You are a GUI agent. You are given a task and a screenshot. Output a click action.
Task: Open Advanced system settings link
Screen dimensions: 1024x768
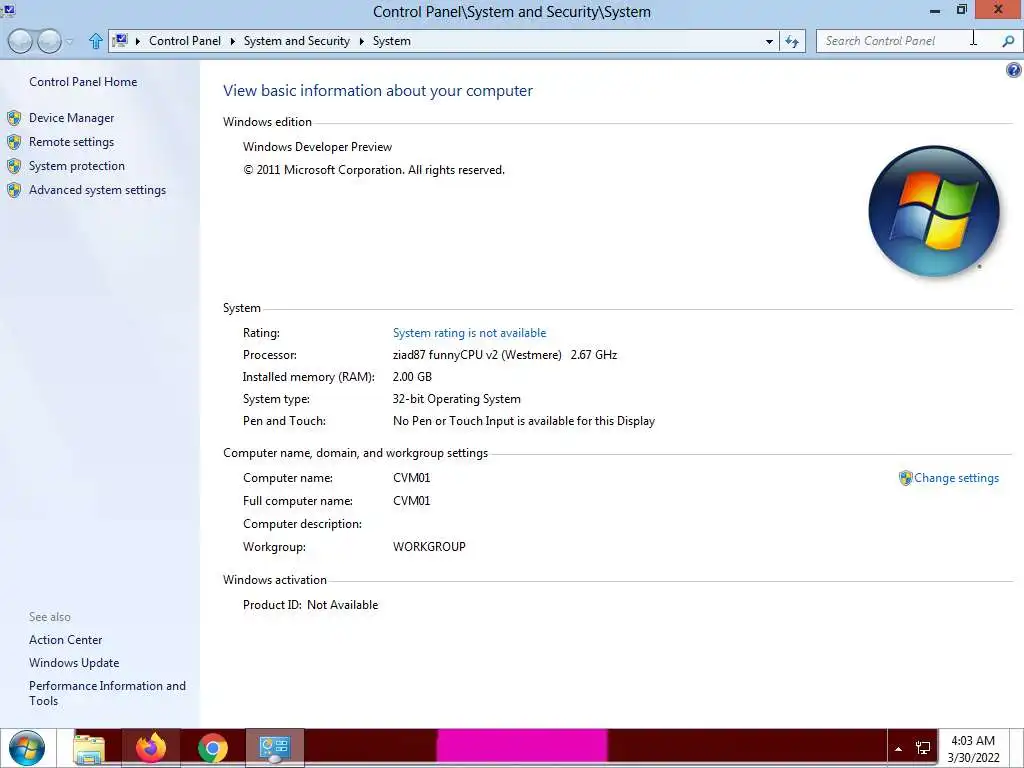tap(97, 190)
